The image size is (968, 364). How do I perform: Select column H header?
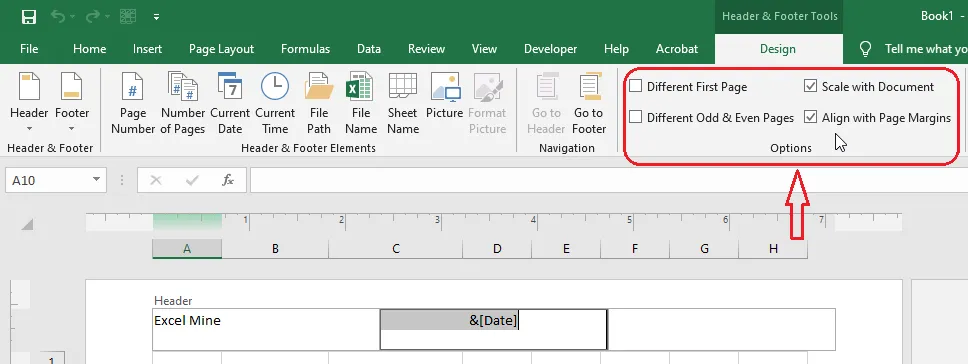[x=774, y=249]
